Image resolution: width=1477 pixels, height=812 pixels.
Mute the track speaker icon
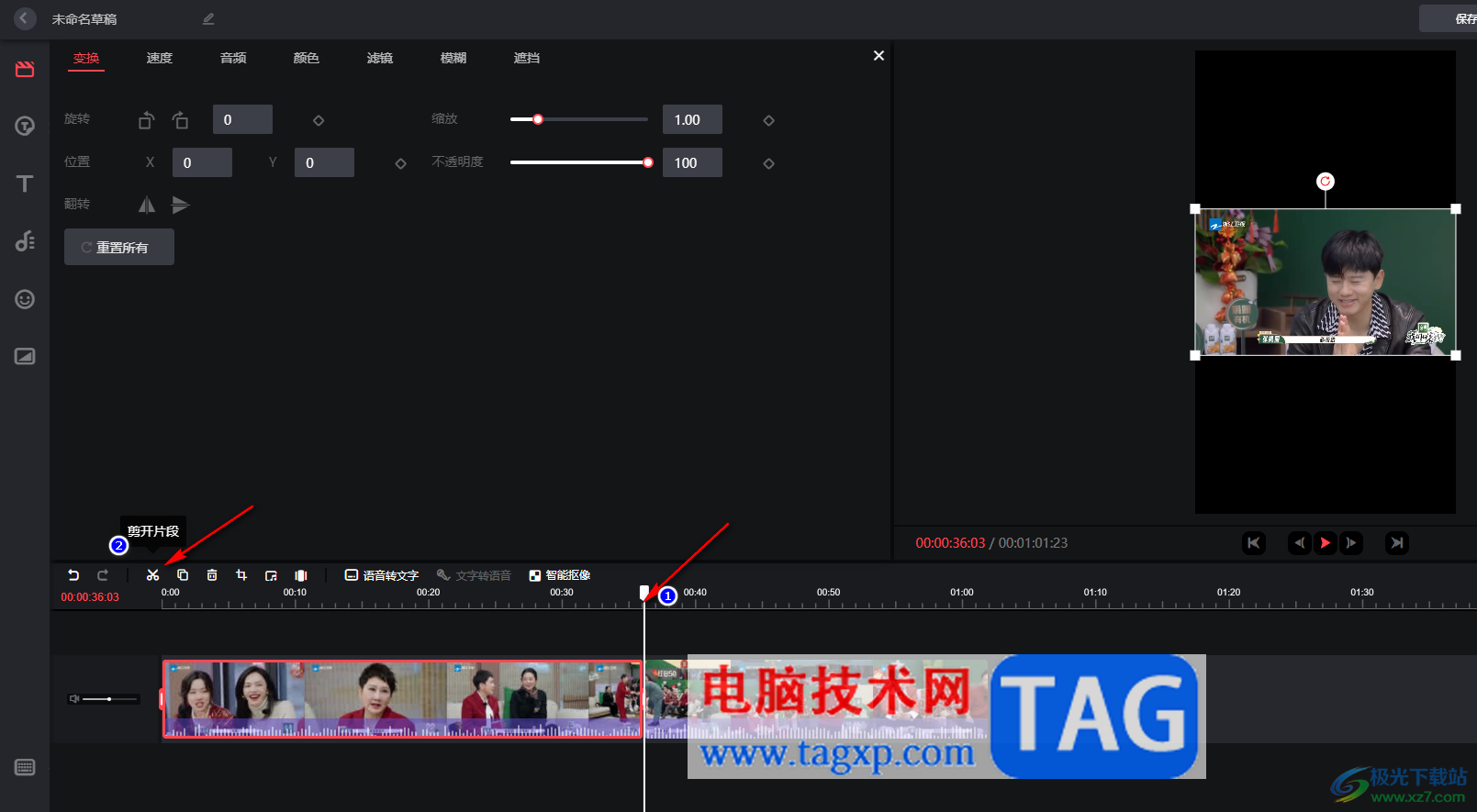(x=74, y=699)
